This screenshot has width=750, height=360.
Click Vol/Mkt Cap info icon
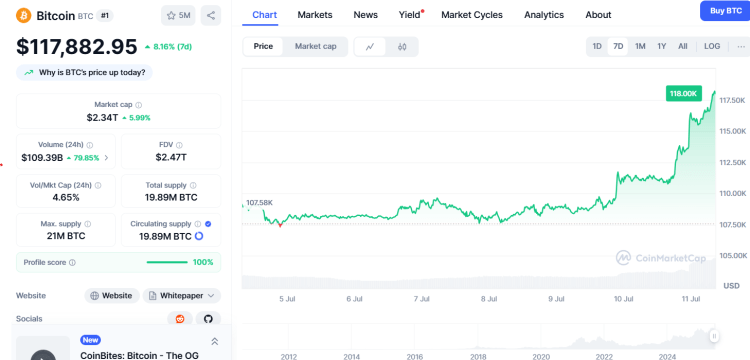(98, 185)
